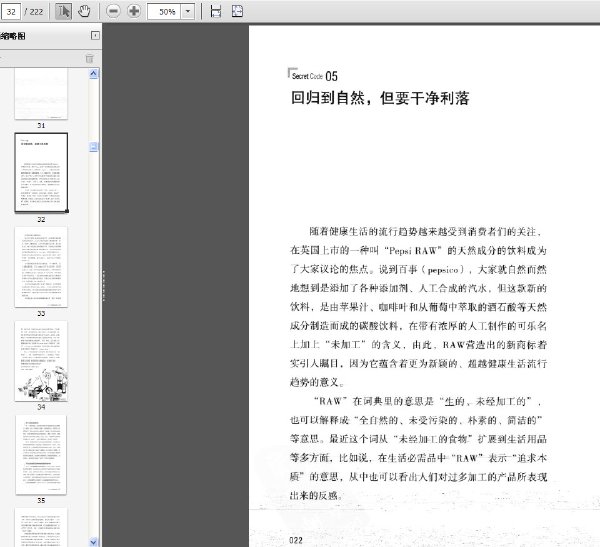Click the page number field showing 32
600x547 pixels.
(11, 11)
